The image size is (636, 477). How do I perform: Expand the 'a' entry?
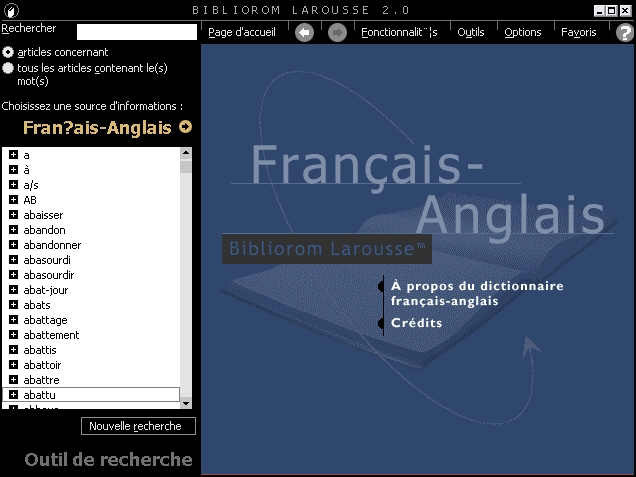13,155
